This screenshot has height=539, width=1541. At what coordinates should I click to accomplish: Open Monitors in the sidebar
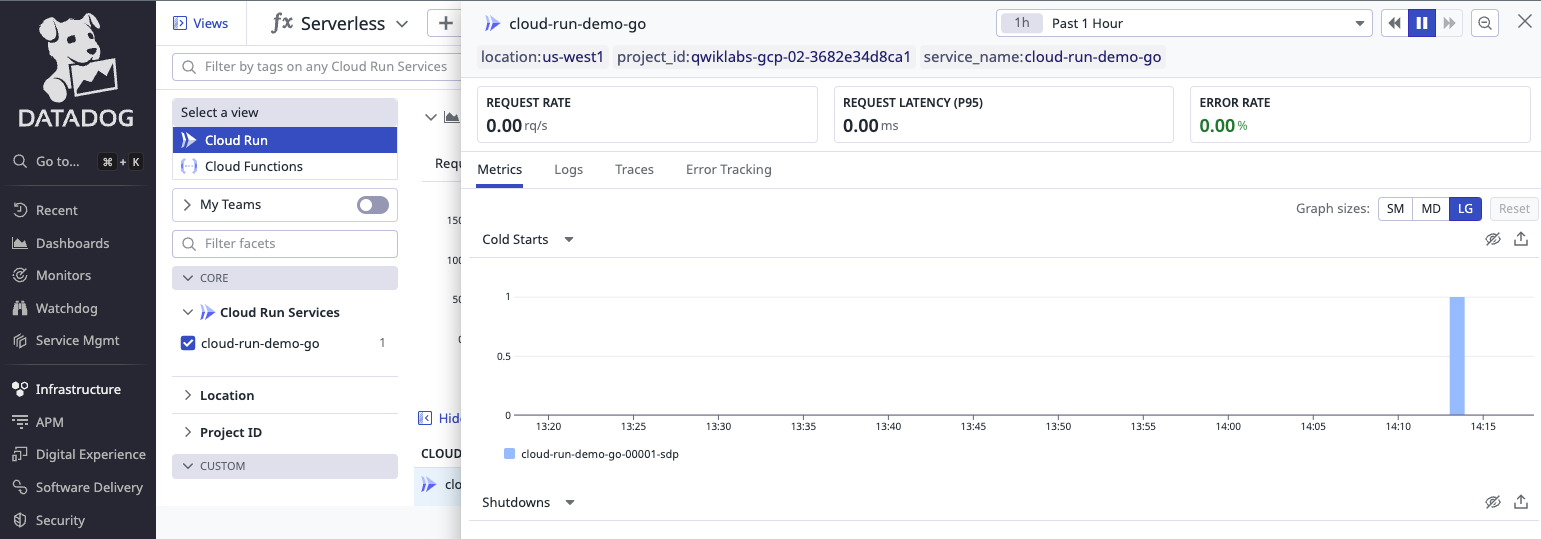coord(51,275)
